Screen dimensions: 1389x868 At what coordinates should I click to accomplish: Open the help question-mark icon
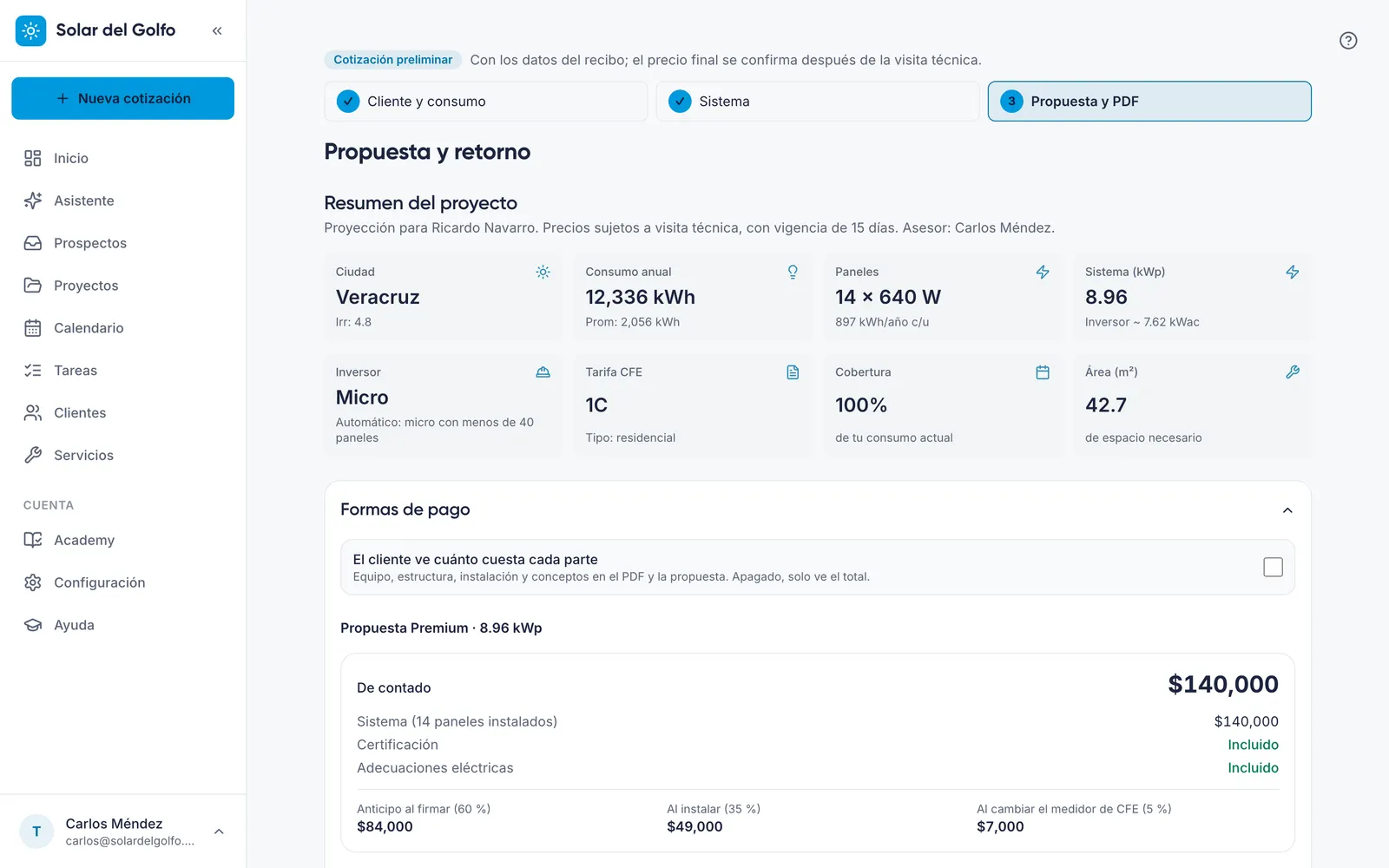pyautogui.click(x=1348, y=41)
